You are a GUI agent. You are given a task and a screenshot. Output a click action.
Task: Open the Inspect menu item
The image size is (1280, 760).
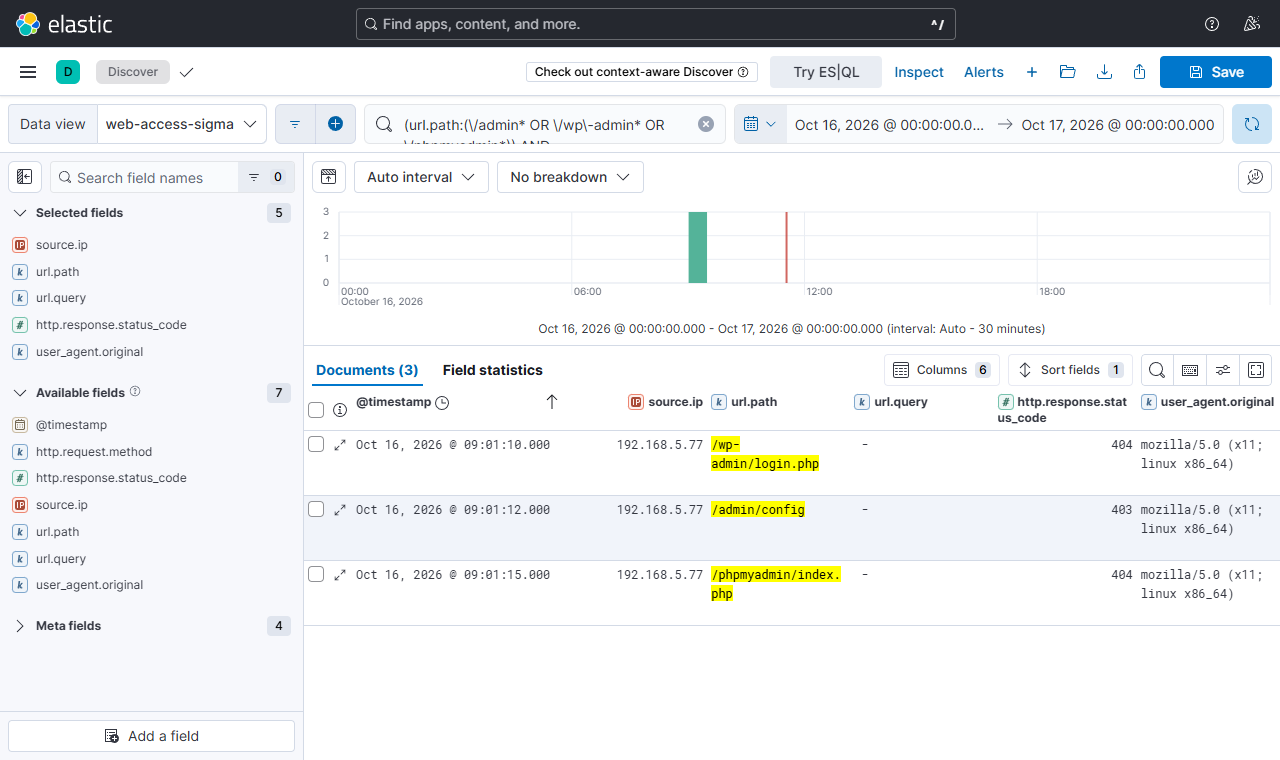[x=919, y=72]
